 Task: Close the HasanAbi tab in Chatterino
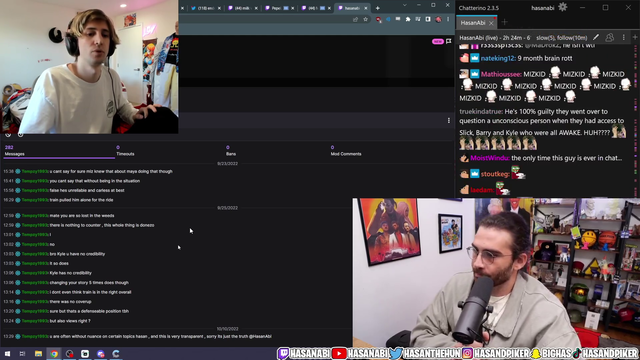point(491,23)
